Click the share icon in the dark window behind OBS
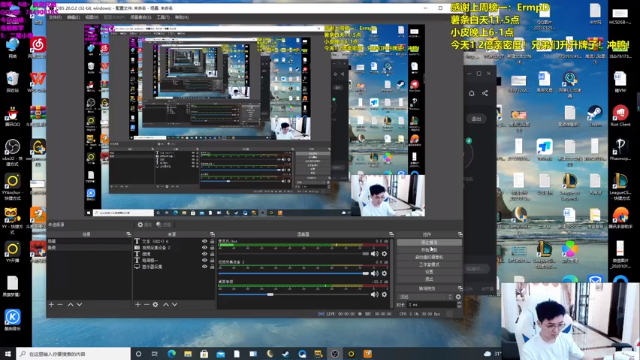The height and width of the screenshot is (360, 640). (x=485, y=93)
